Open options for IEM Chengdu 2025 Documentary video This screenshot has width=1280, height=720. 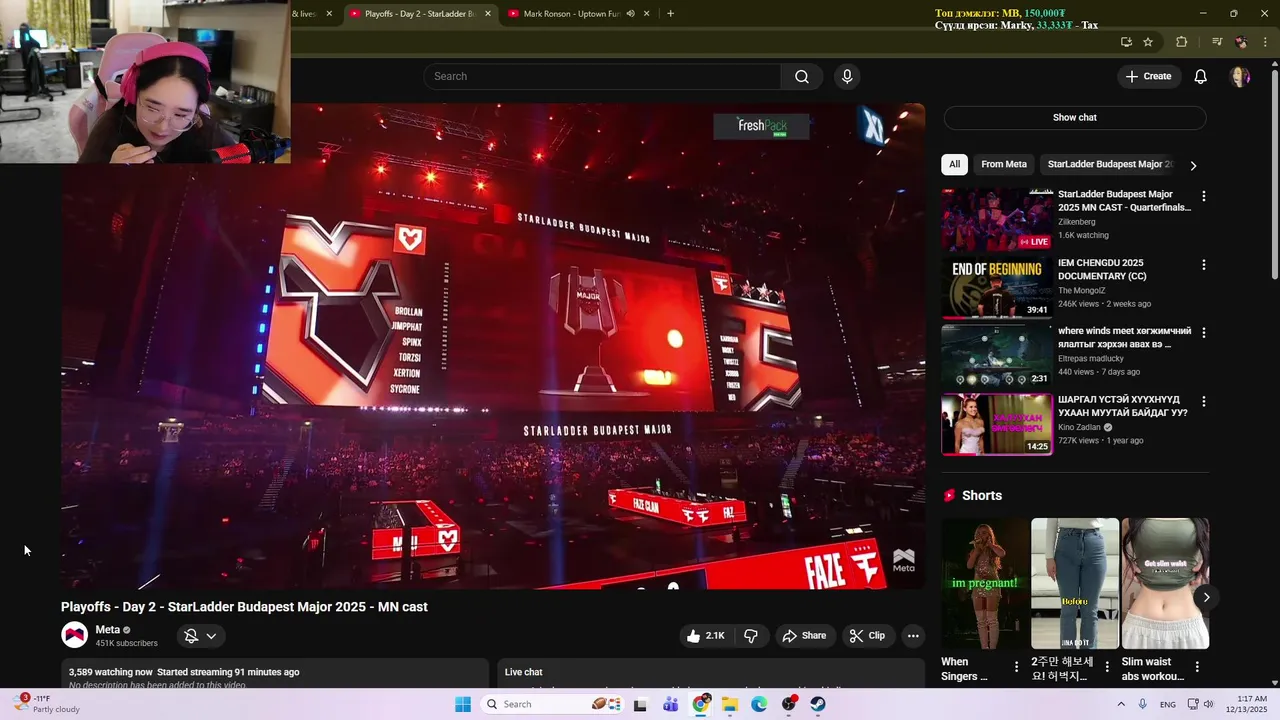[1203, 265]
